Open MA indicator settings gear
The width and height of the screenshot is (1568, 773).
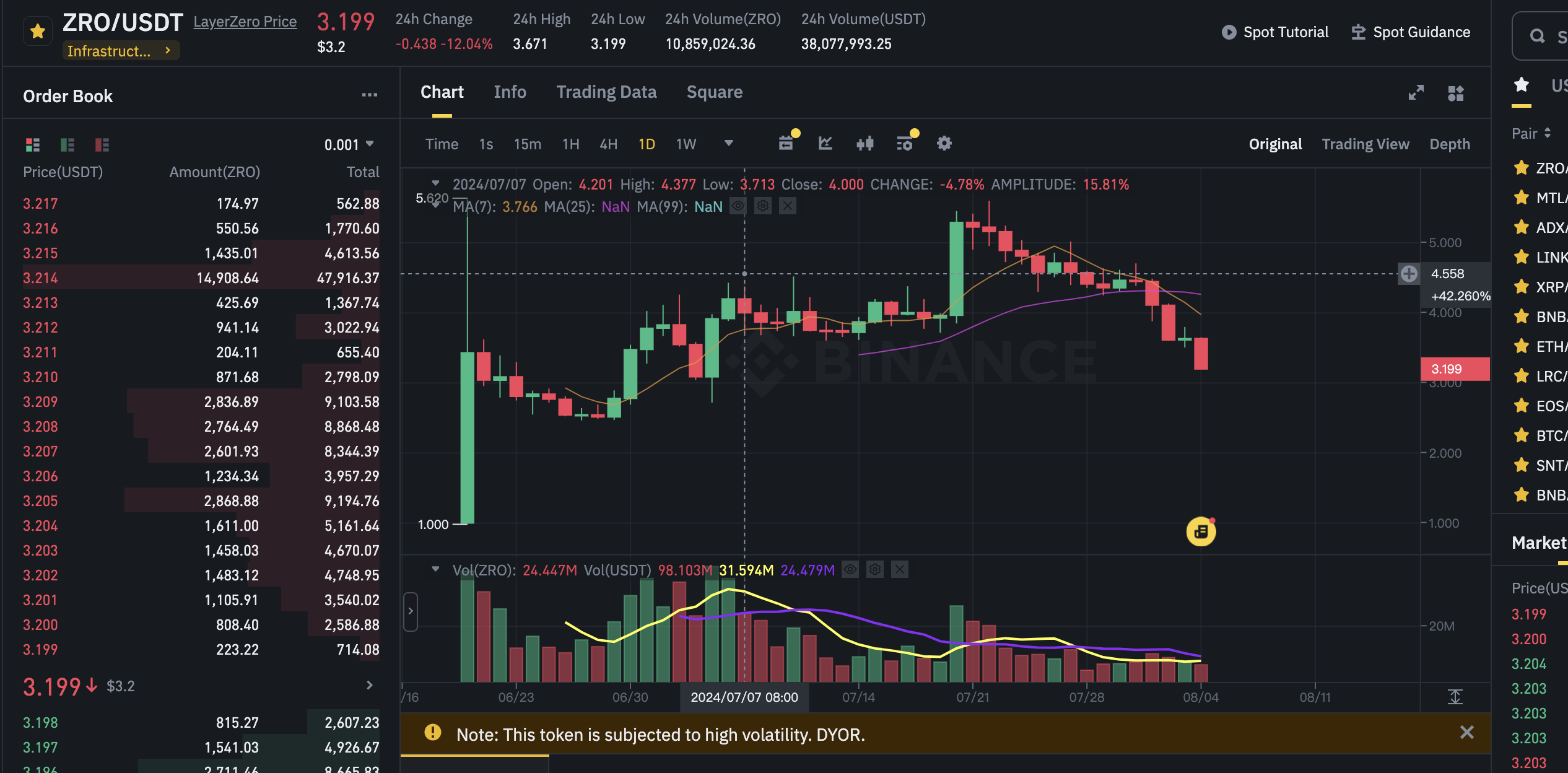763,206
